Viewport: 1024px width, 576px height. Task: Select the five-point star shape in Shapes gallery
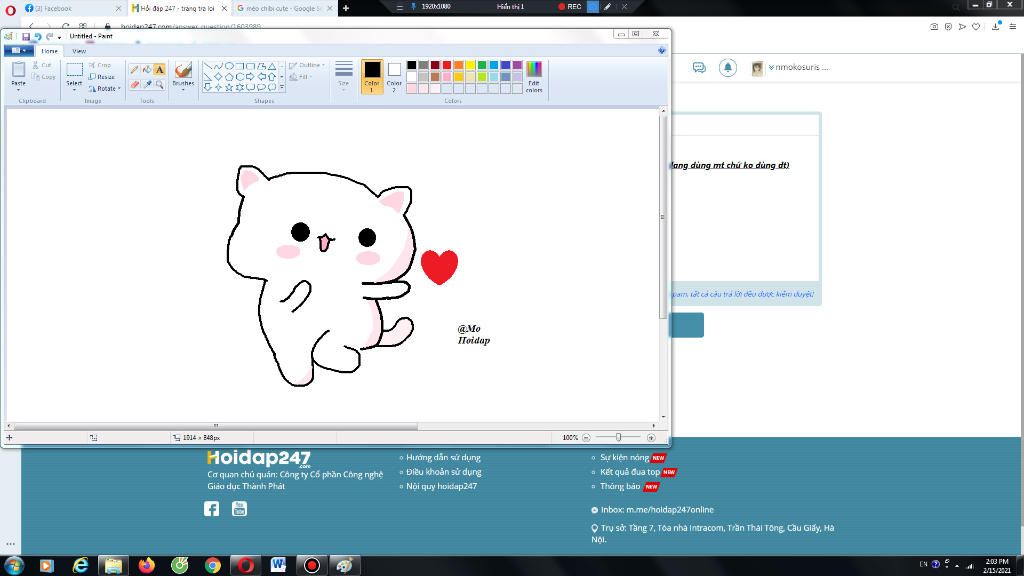click(x=229, y=87)
